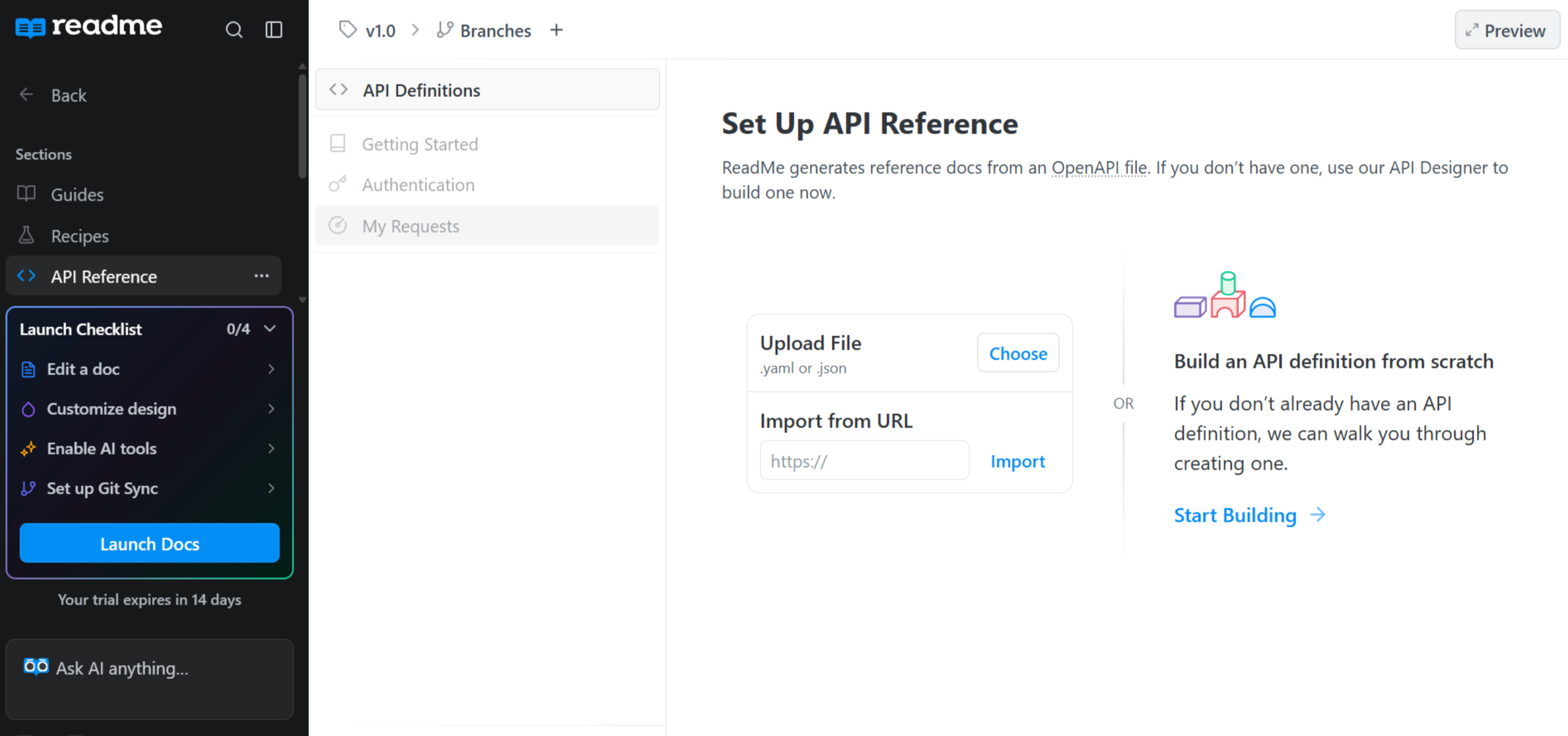Screen dimensions: 1568x736
Task: Click the Import from URL label
Action: coord(836,421)
